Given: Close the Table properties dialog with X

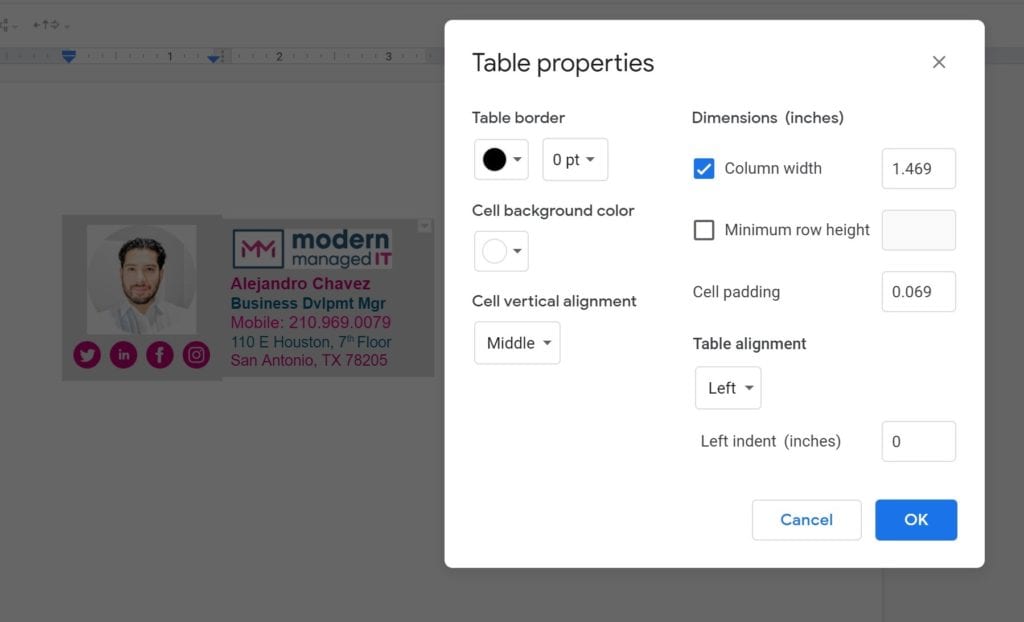Looking at the screenshot, I should point(938,62).
